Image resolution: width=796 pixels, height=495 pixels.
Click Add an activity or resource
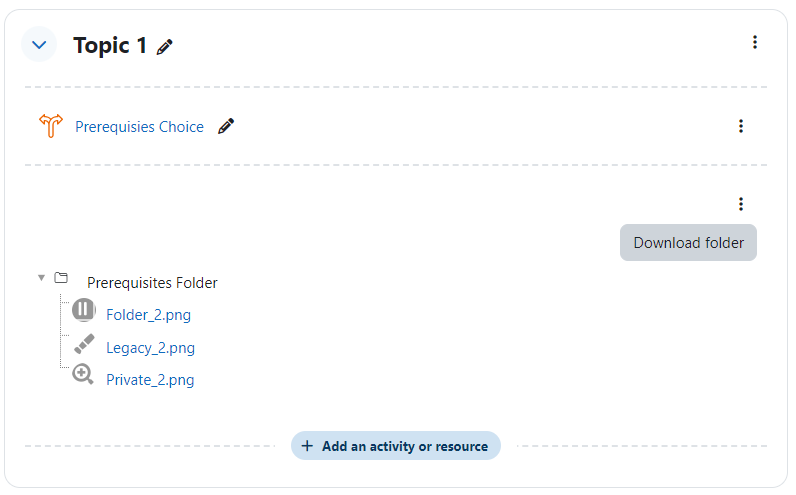click(x=396, y=446)
